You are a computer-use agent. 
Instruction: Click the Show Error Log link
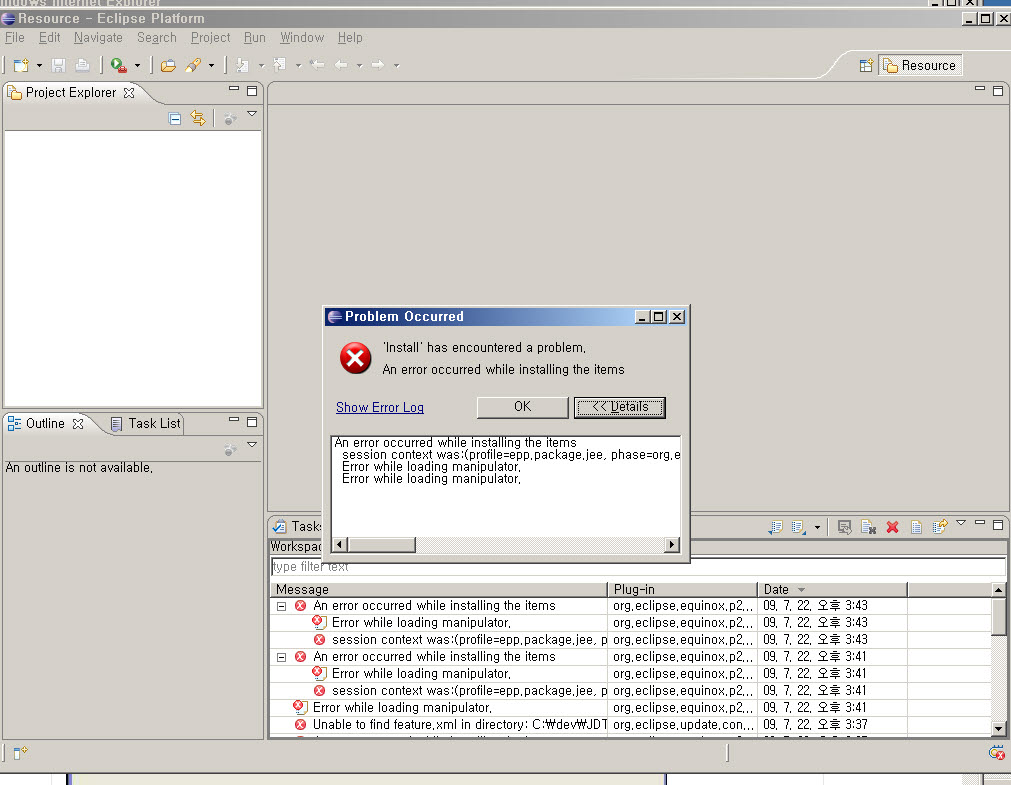tap(380, 408)
